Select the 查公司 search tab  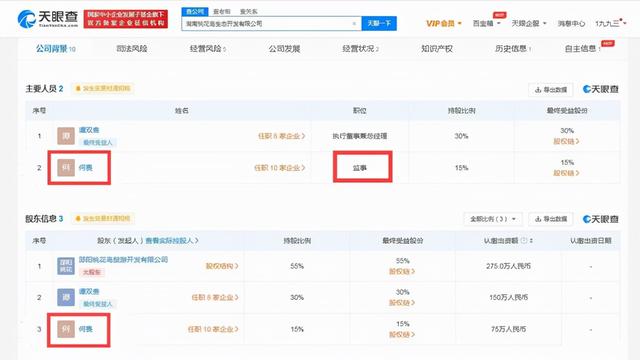[x=195, y=11]
